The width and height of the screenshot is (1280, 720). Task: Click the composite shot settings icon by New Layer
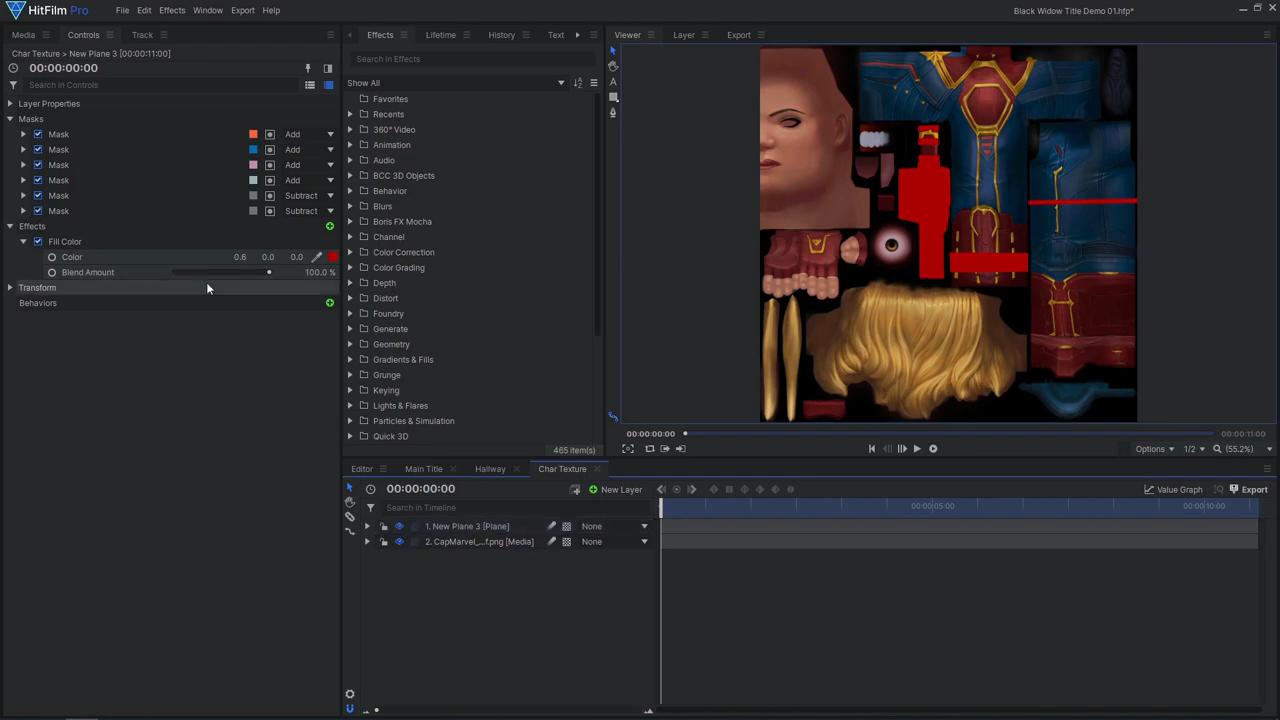pos(575,490)
